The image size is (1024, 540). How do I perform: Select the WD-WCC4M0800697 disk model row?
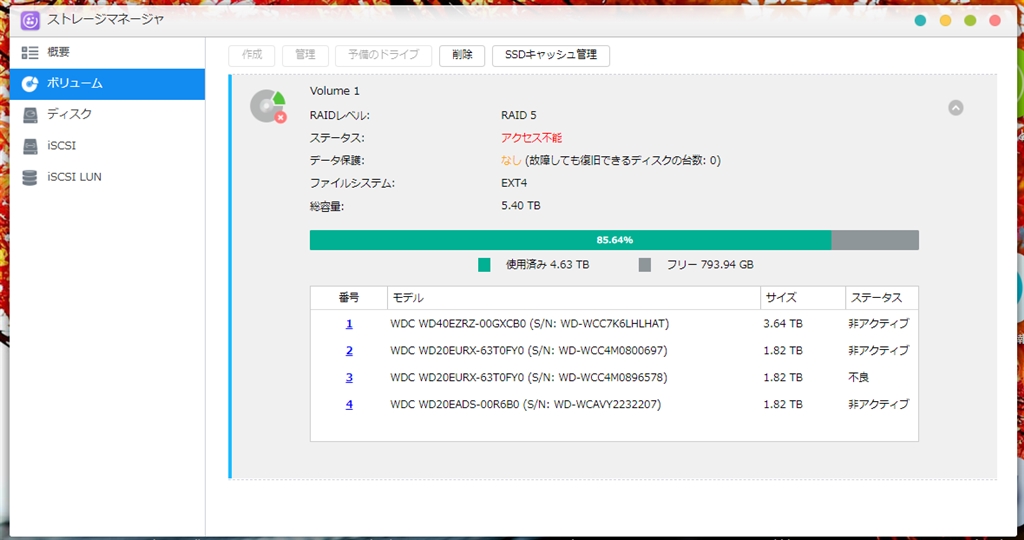pos(529,351)
